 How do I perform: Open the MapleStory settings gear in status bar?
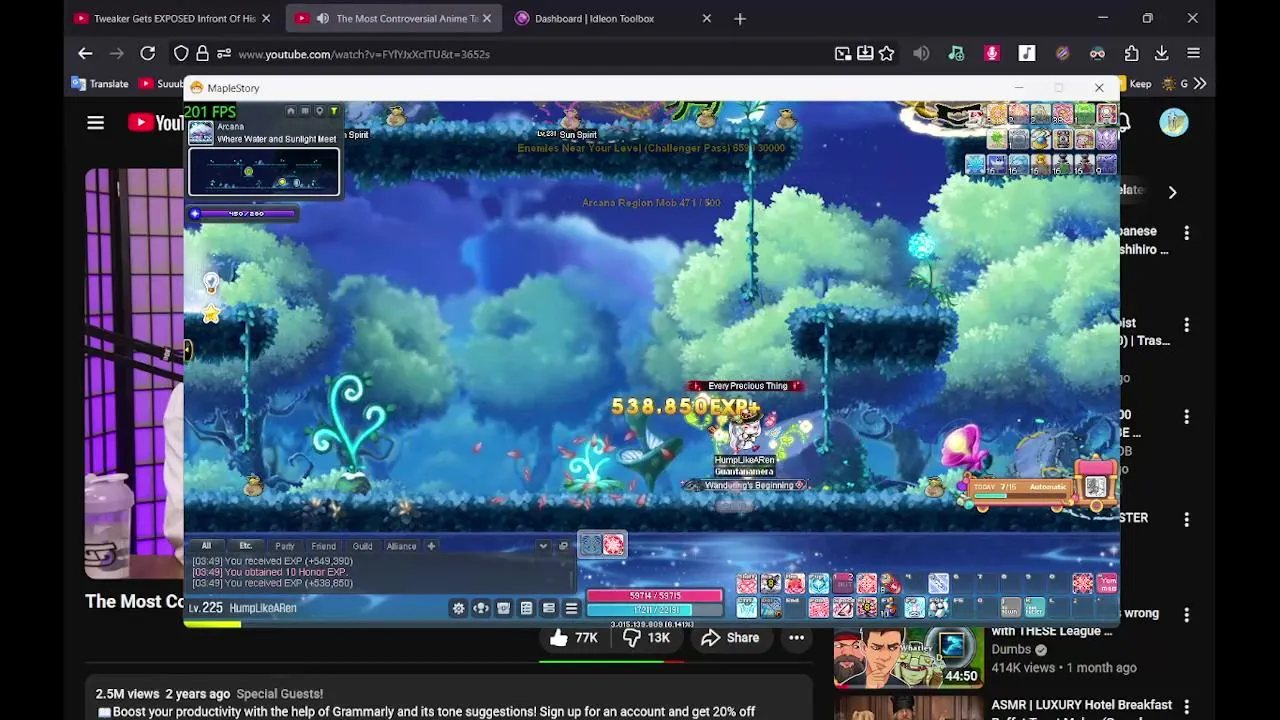pyautogui.click(x=459, y=608)
